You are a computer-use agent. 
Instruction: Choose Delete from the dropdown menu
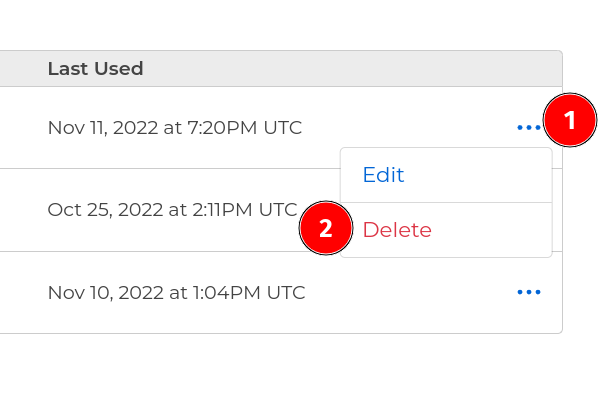(x=397, y=230)
